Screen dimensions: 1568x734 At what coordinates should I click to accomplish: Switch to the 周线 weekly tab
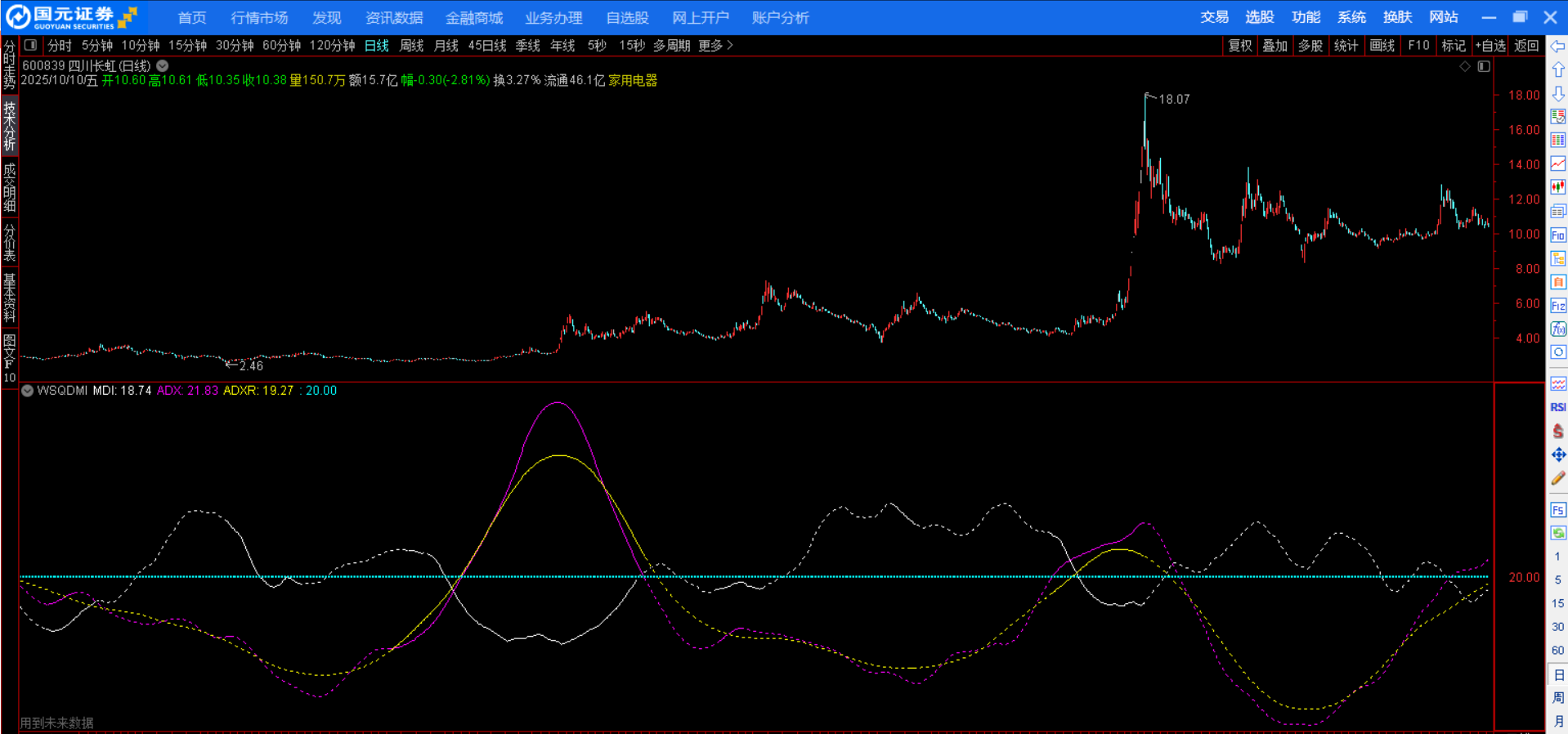click(411, 46)
